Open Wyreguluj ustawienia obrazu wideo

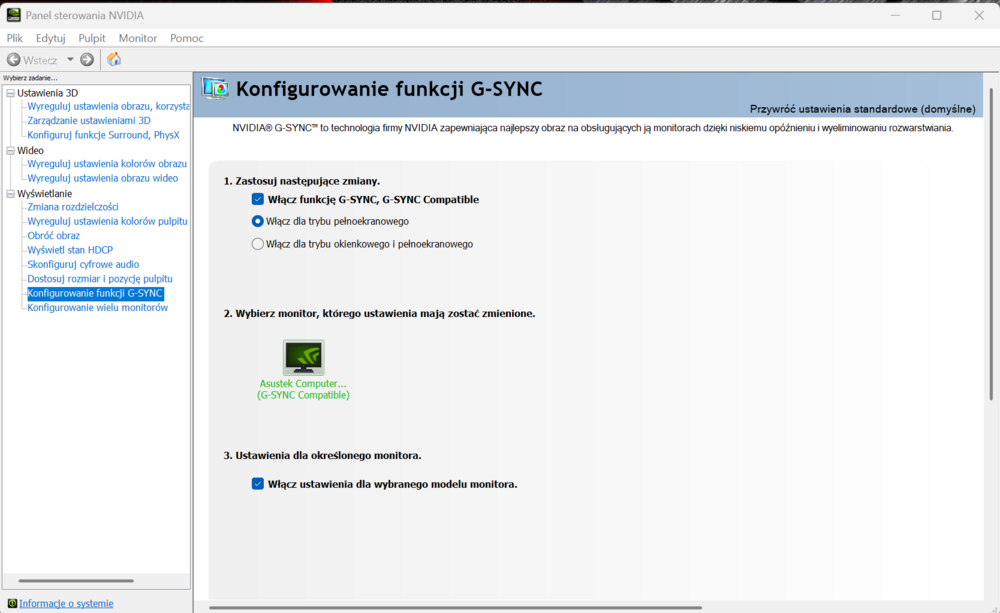click(103, 178)
